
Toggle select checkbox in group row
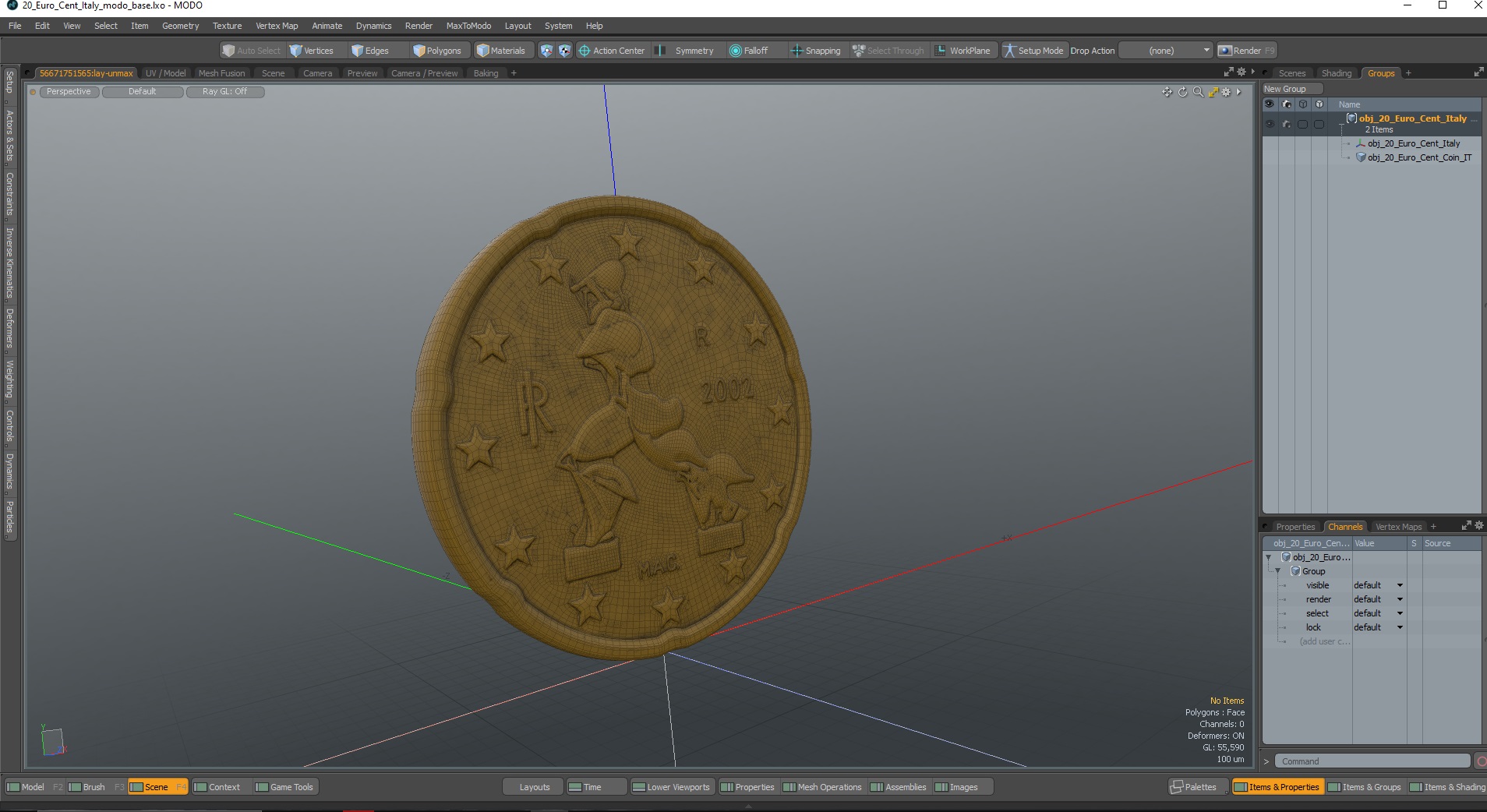point(1302,124)
